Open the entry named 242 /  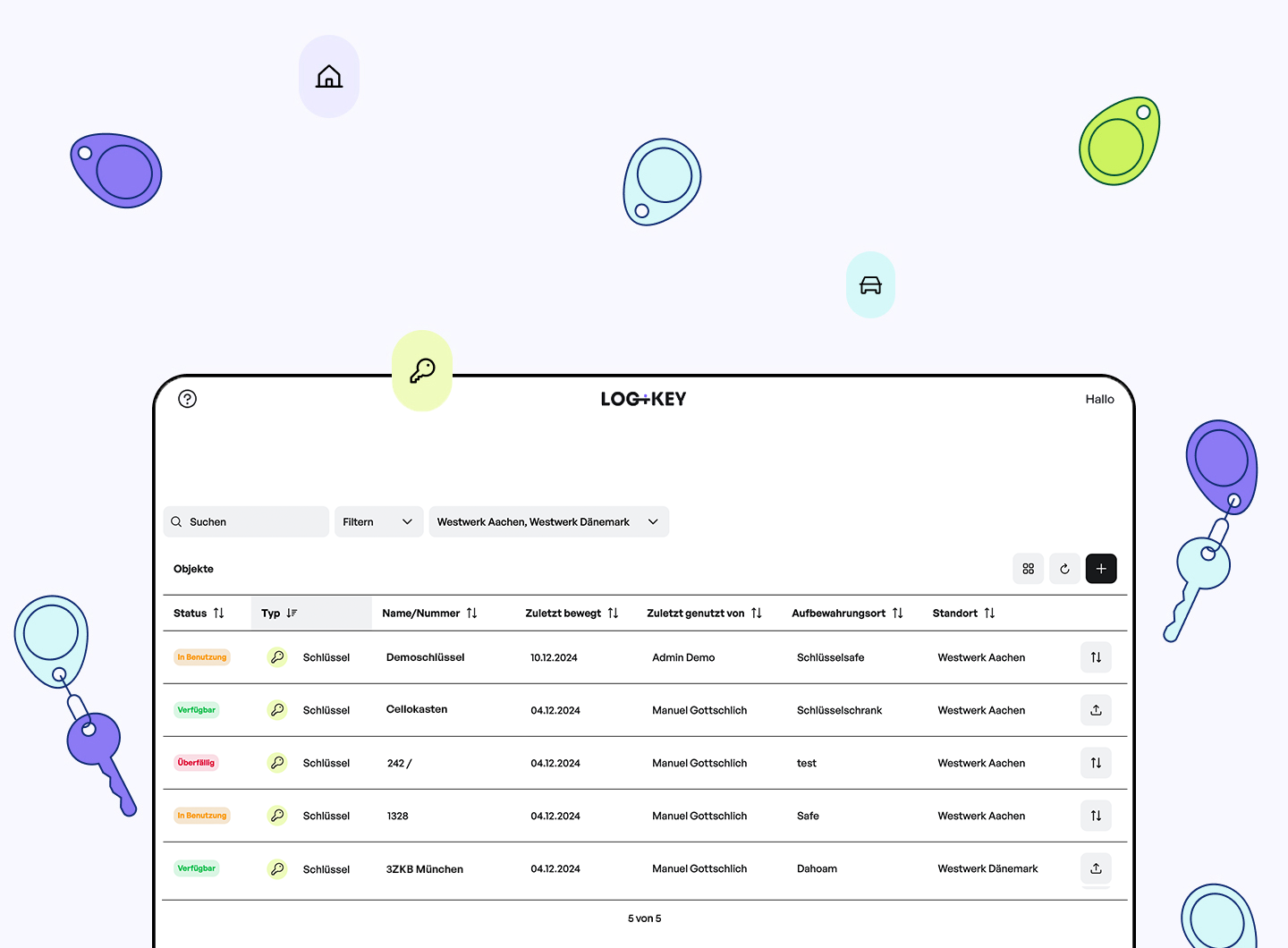pos(399,763)
